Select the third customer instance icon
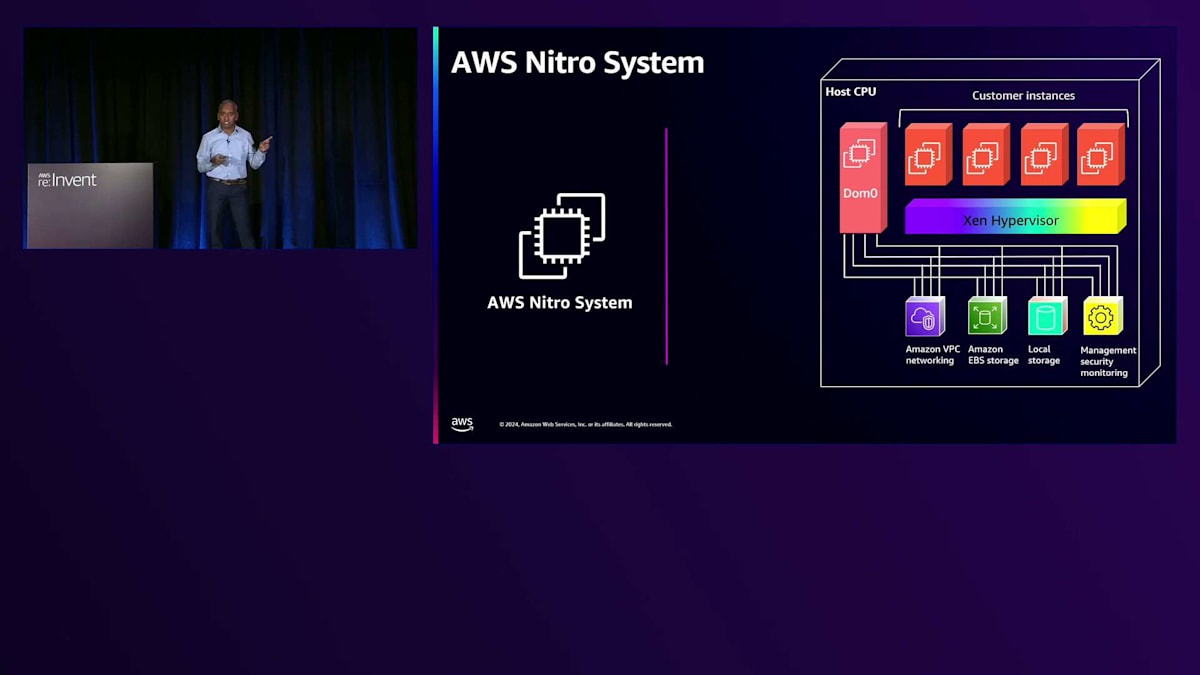Image resolution: width=1200 pixels, height=675 pixels. (1043, 154)
